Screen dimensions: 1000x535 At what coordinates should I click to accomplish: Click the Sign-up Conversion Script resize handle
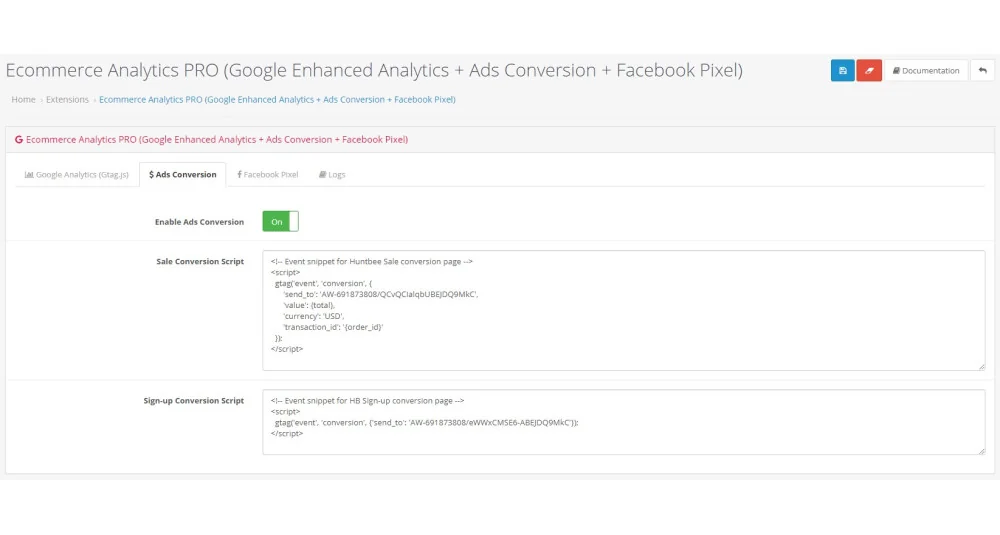point(982,451)
